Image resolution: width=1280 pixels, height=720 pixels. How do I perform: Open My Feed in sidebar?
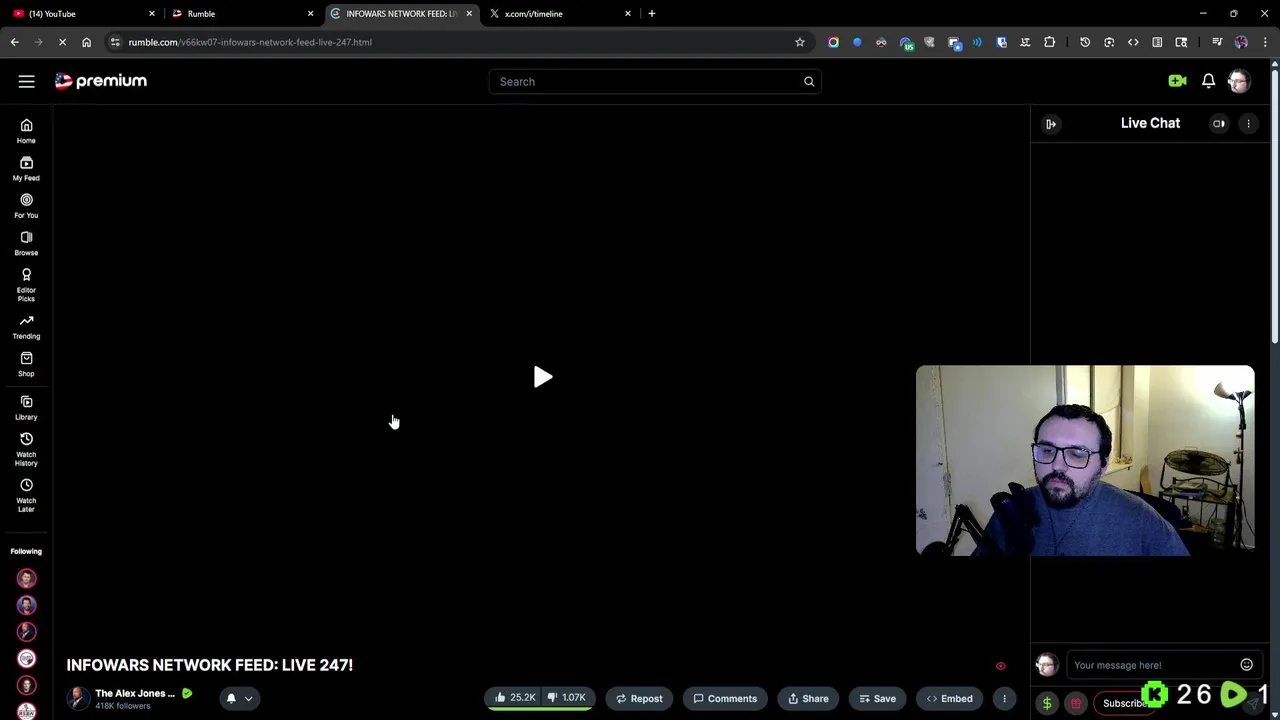[26, 168]
